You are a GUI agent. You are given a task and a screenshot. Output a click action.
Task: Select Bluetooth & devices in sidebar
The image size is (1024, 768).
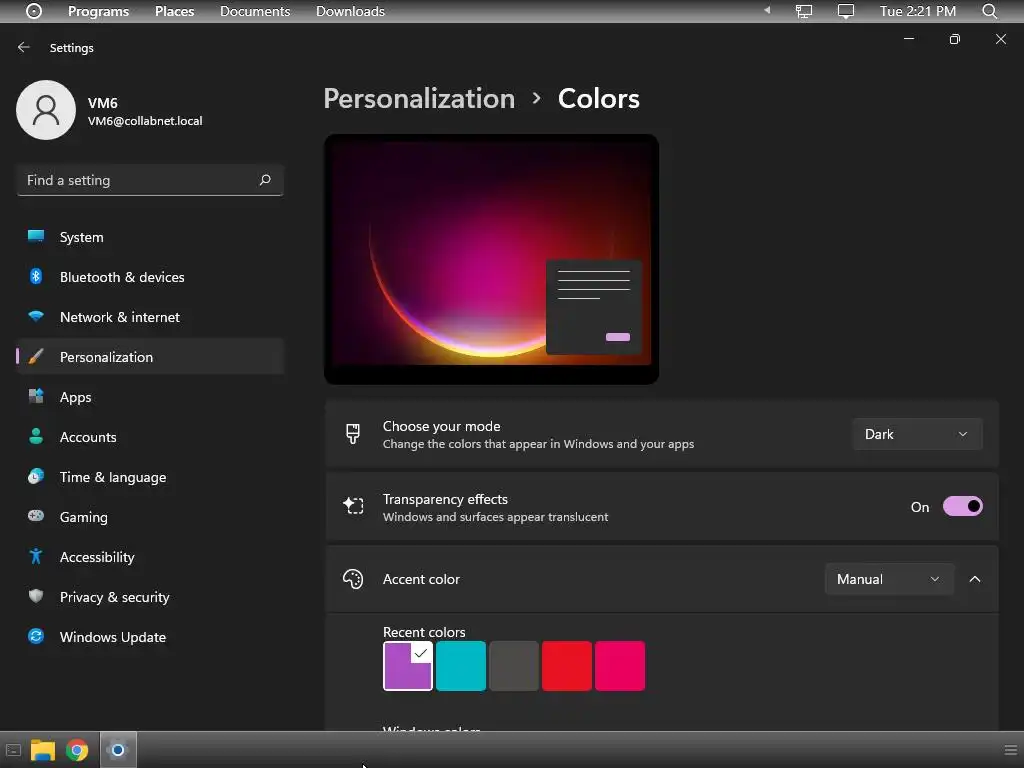(150, 276)
